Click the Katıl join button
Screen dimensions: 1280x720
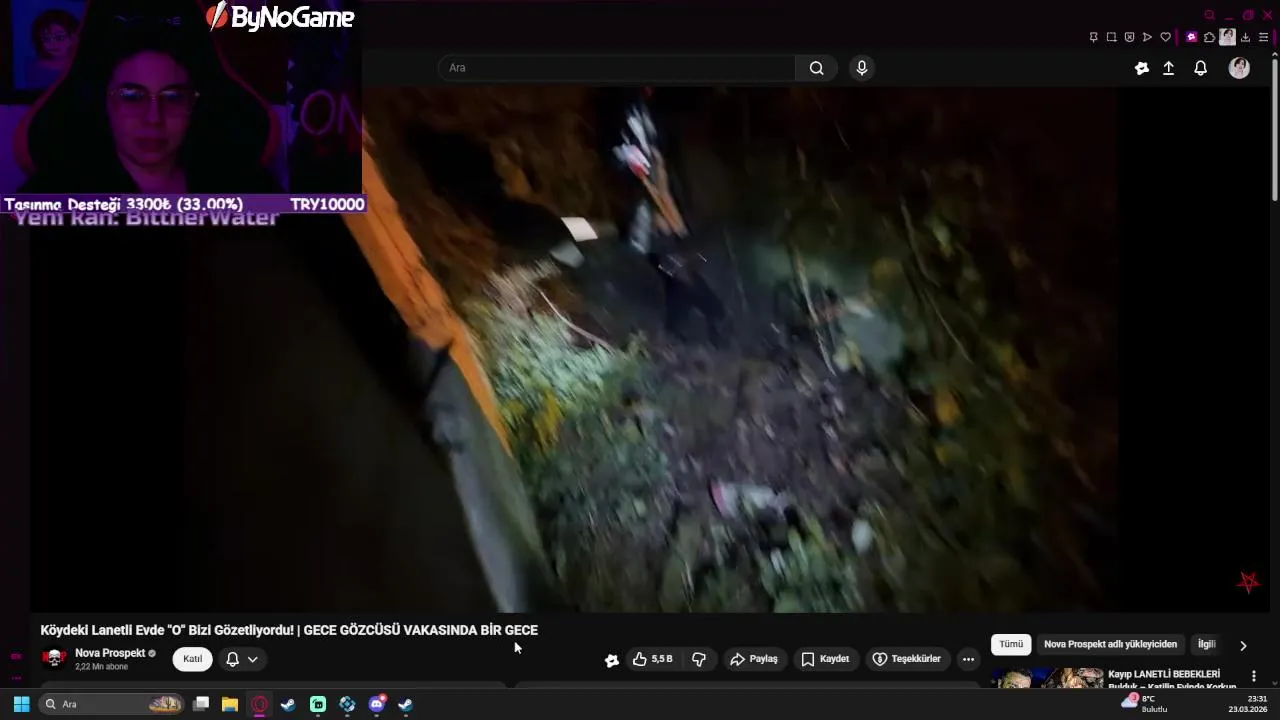[192, 659]
